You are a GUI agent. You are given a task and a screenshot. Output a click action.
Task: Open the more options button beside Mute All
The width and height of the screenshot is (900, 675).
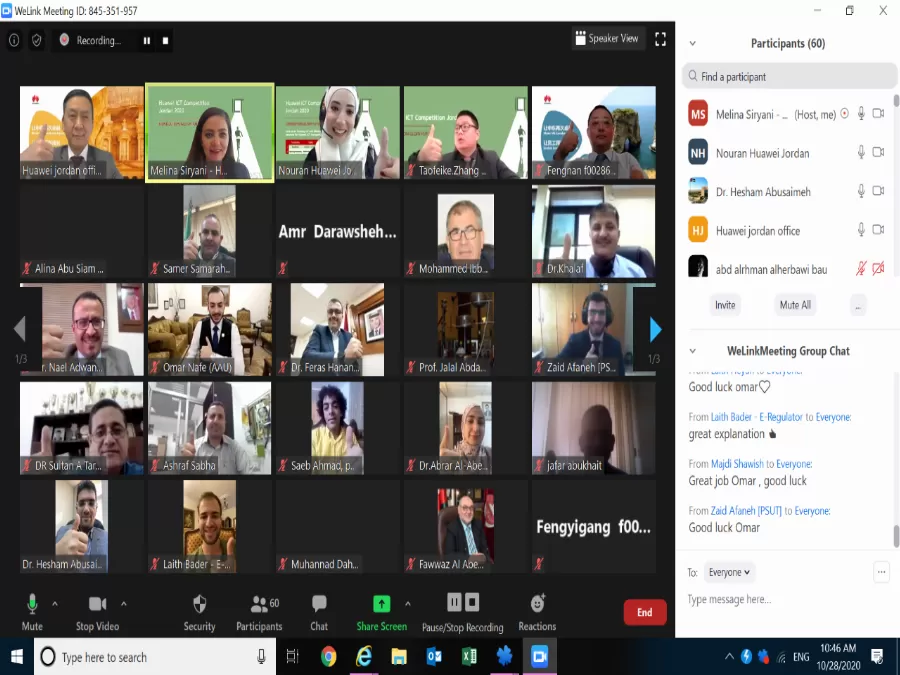click(858, 305)
